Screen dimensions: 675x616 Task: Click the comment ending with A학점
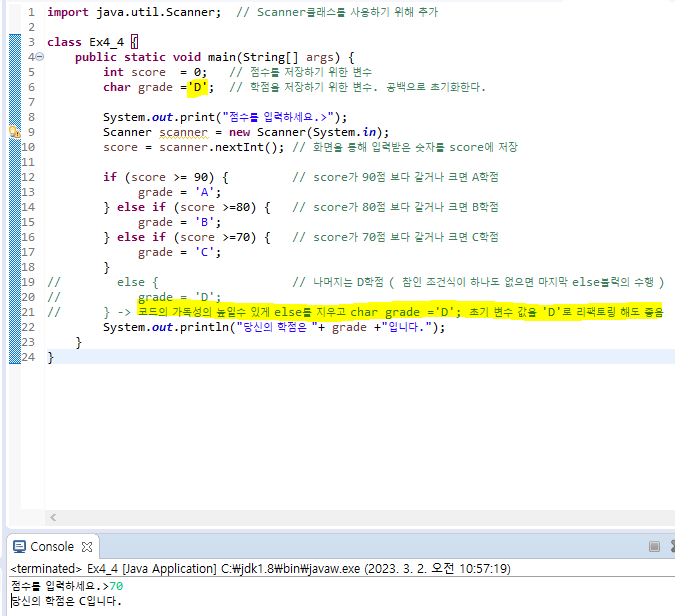click(395, 177)
